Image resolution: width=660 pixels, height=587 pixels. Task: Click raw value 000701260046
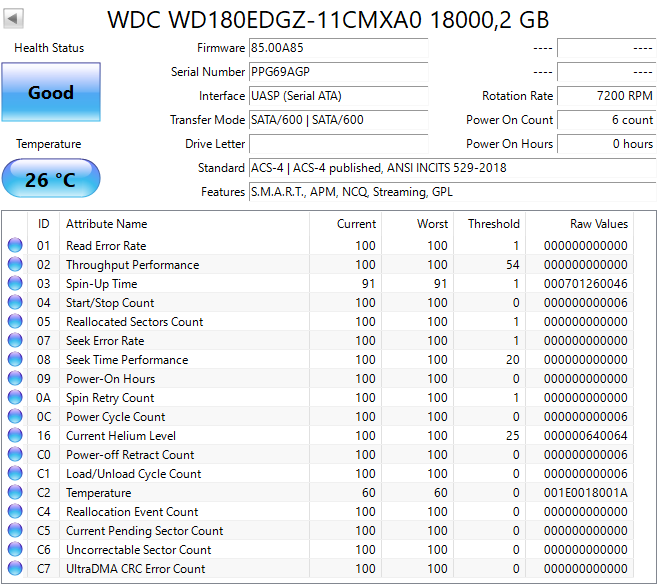[585, 284]
